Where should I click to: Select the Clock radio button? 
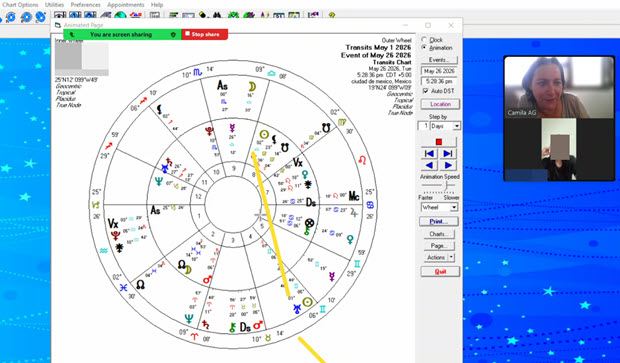424,40
